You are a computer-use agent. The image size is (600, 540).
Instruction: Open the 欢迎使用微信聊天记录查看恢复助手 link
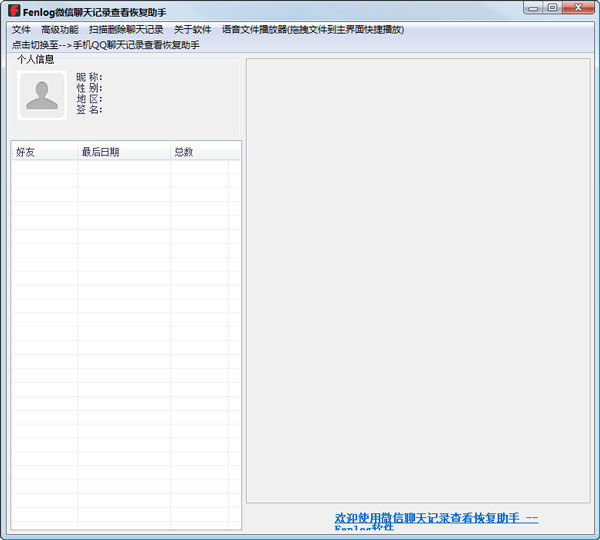pos(436,521)
